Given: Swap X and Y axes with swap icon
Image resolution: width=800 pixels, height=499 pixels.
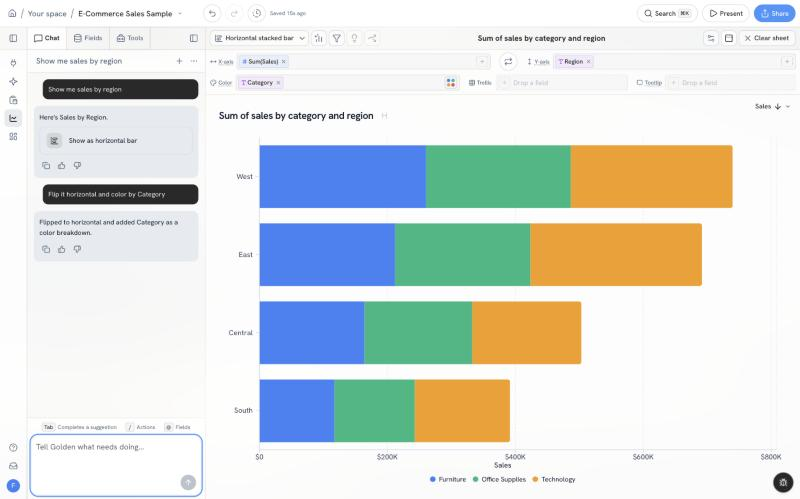Looking at the screenshot, I should point(508,62).
